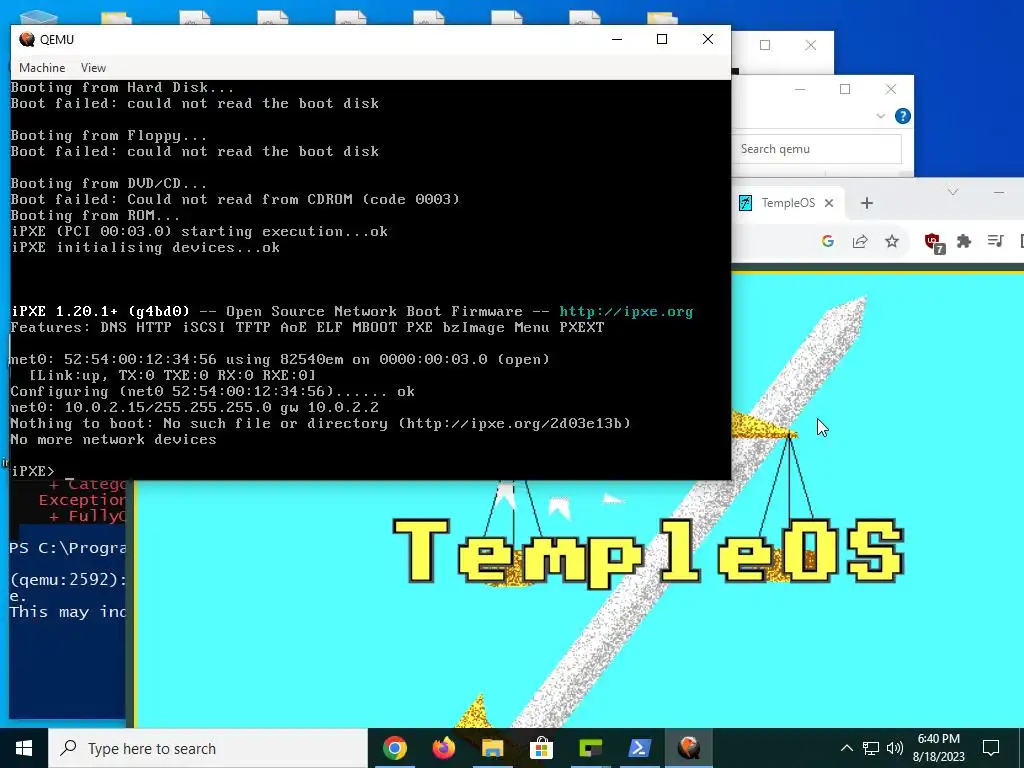1024x768 pixels.
Task: Open Firefox from the taskbar
Action: tap(443, 748)
